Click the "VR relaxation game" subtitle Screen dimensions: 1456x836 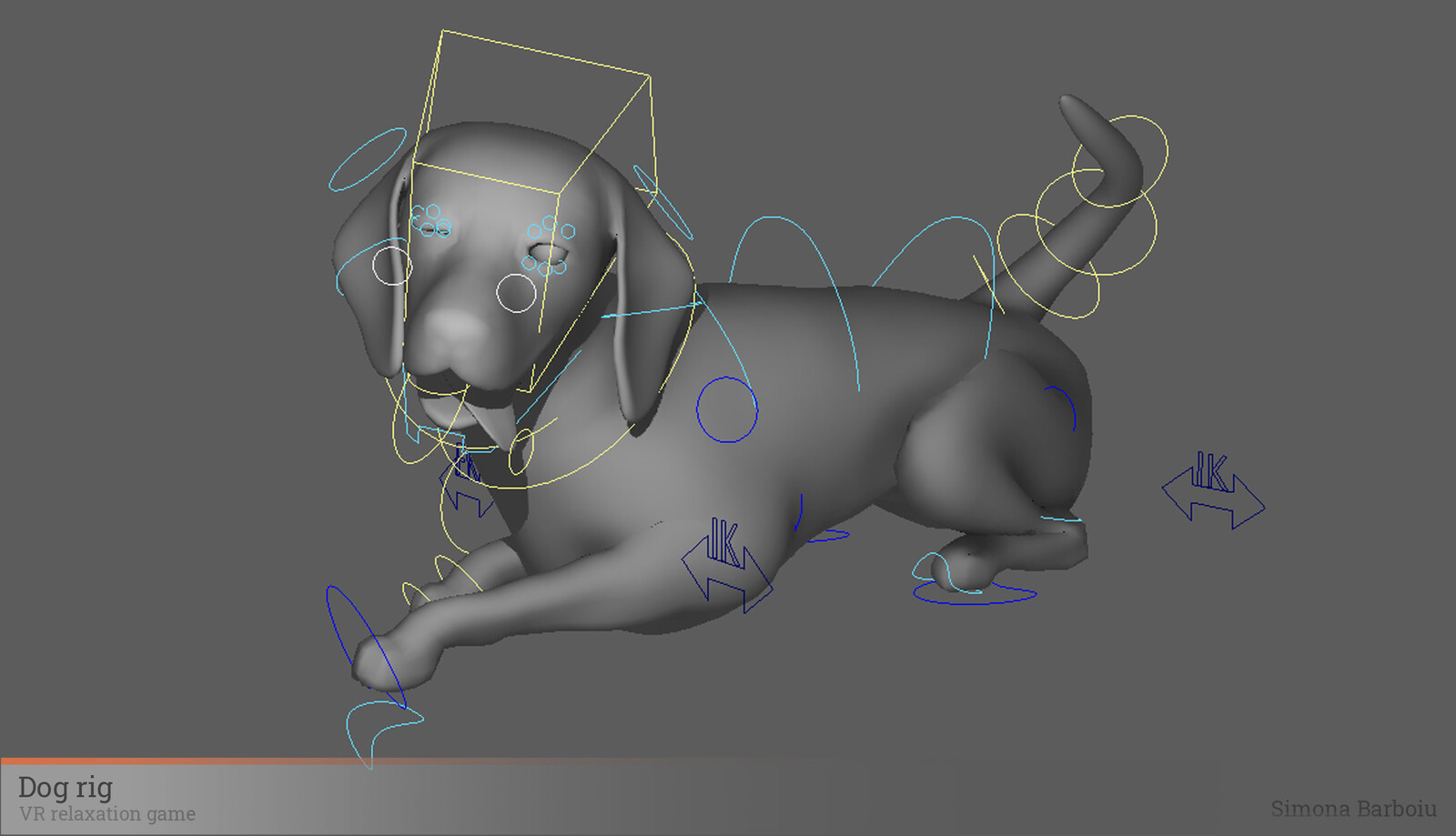[x=107, y=813]
